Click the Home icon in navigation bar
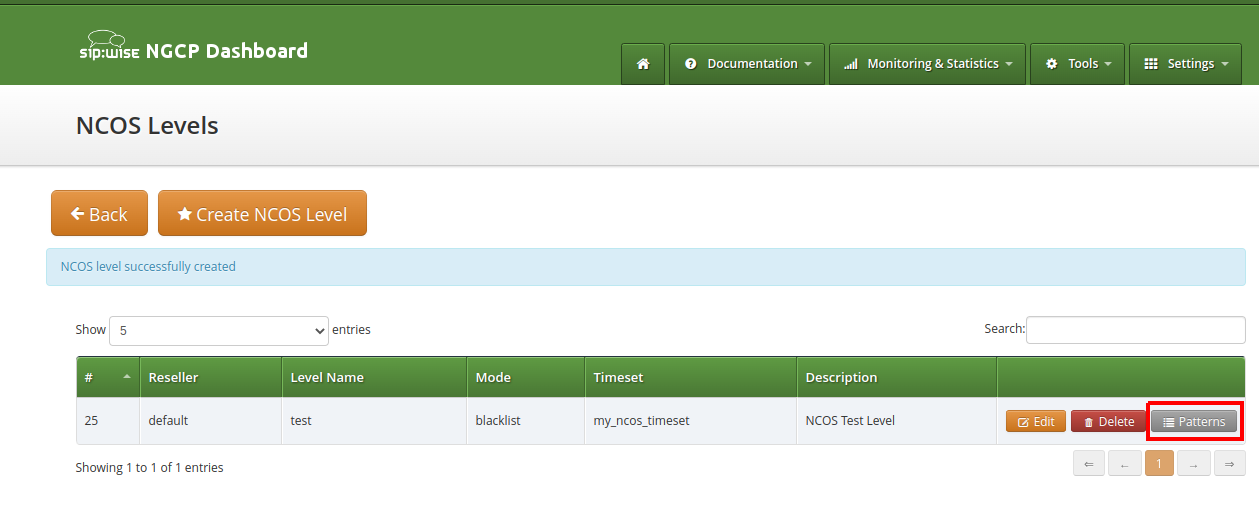The width and height of the screenshot is (1259, 505). pos(643,64)
